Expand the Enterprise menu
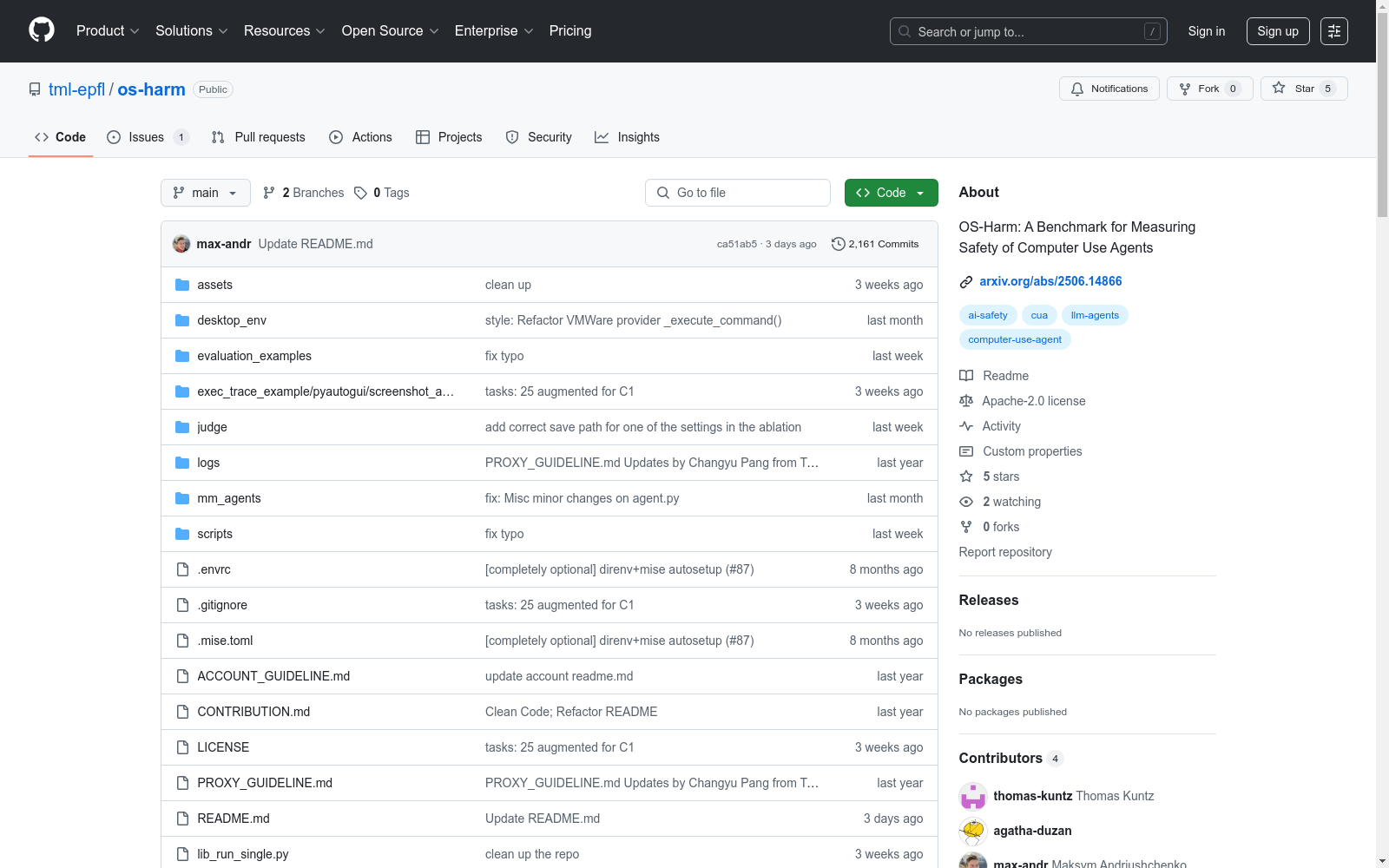1389x868 pixels. coord(494,31)
